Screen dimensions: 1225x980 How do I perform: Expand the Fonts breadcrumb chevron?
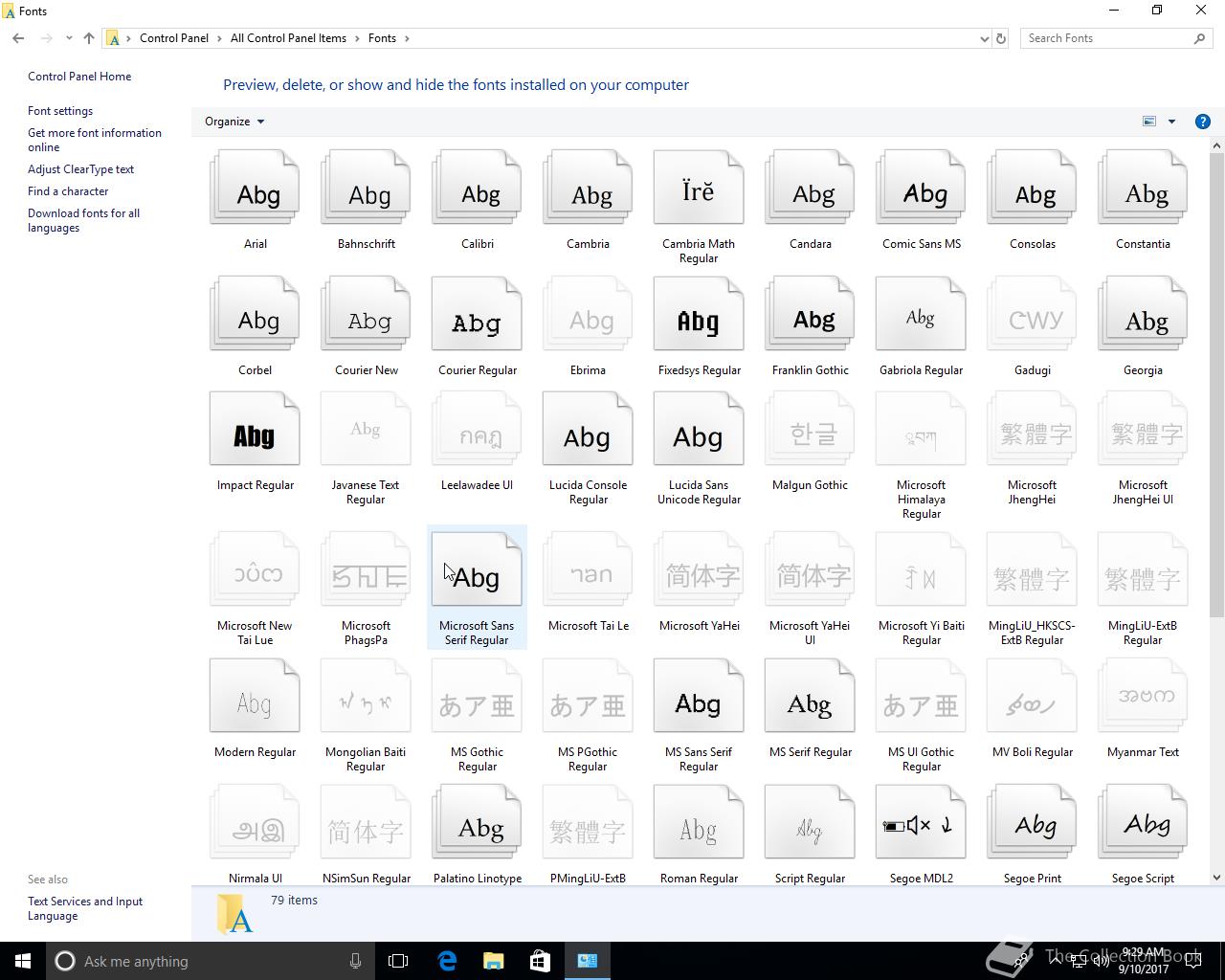(407, 38)
